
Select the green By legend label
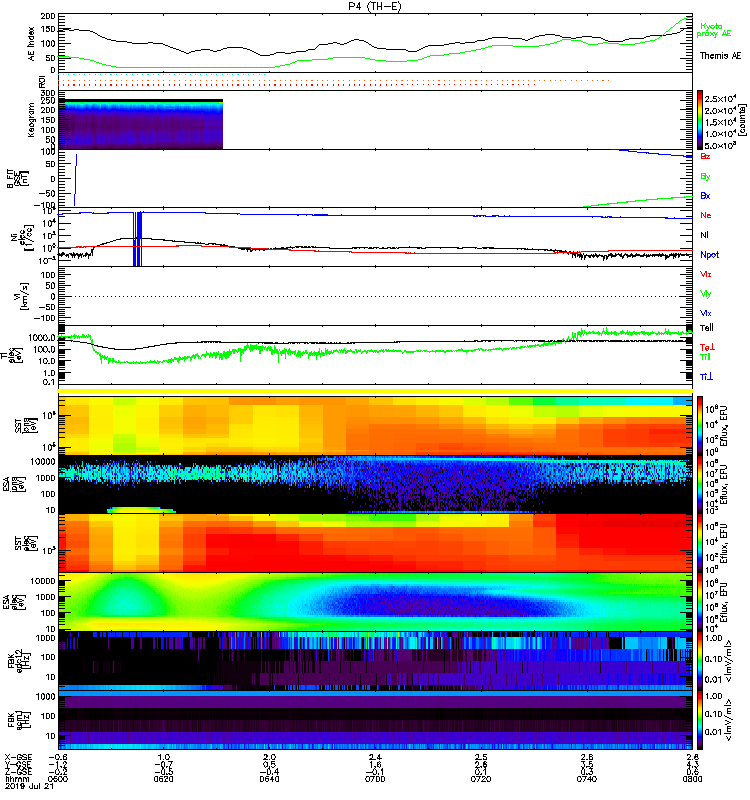pos(705,176)
